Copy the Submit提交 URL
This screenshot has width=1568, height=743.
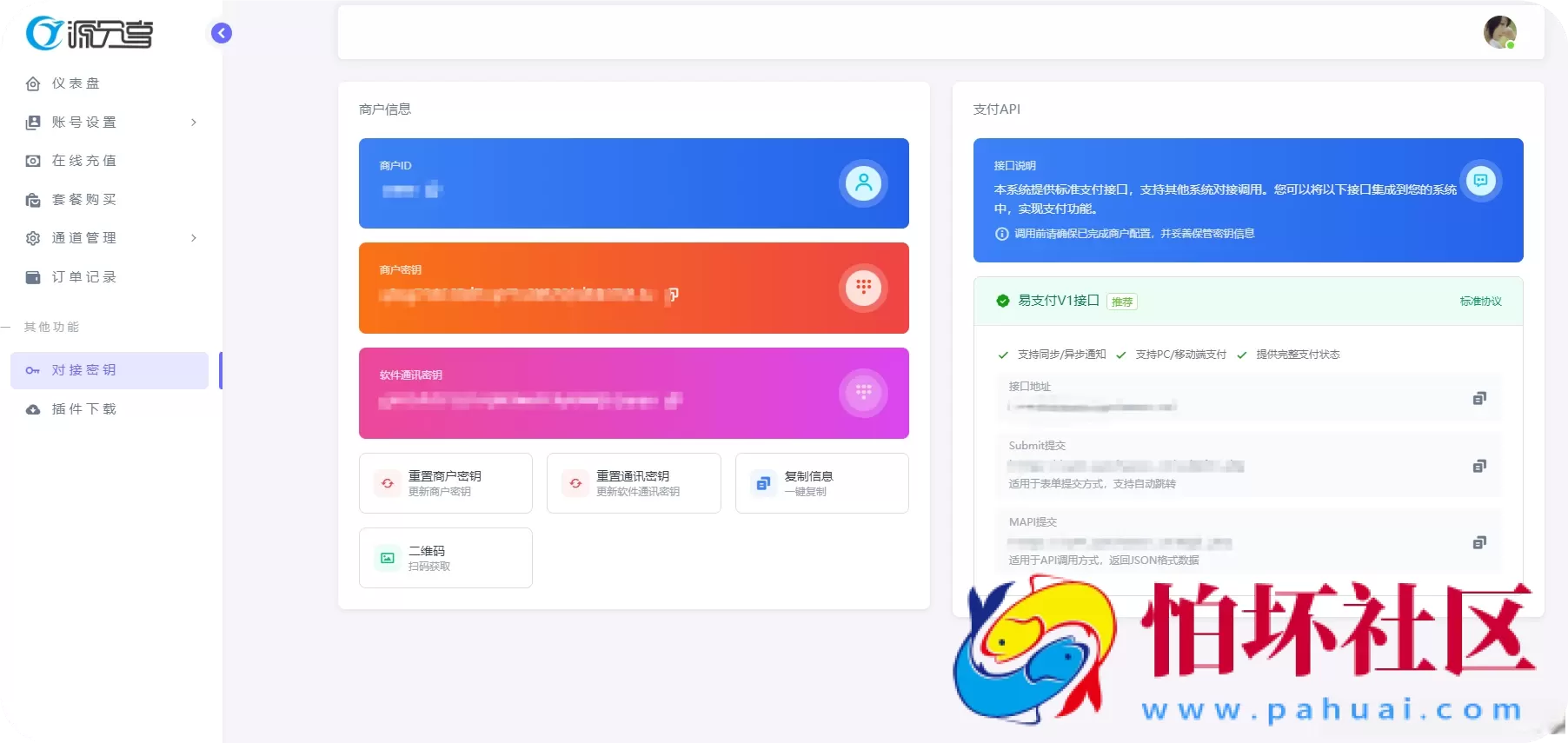click(x=1479, y=466)
